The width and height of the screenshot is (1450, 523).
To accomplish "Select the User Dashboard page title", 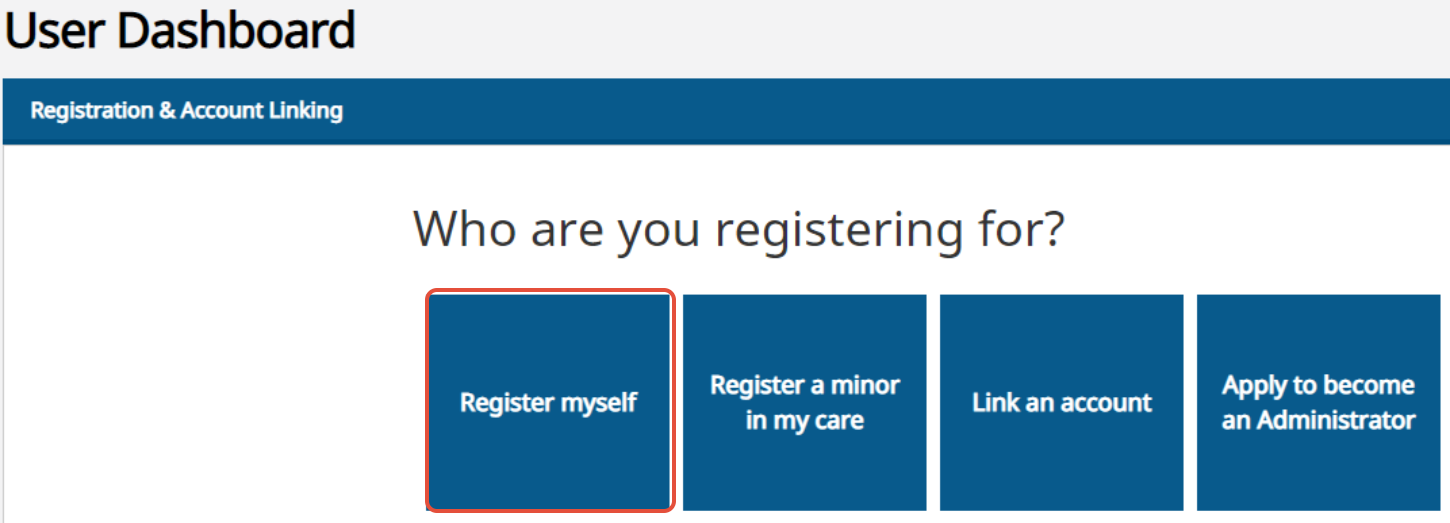I will point(180,30).
